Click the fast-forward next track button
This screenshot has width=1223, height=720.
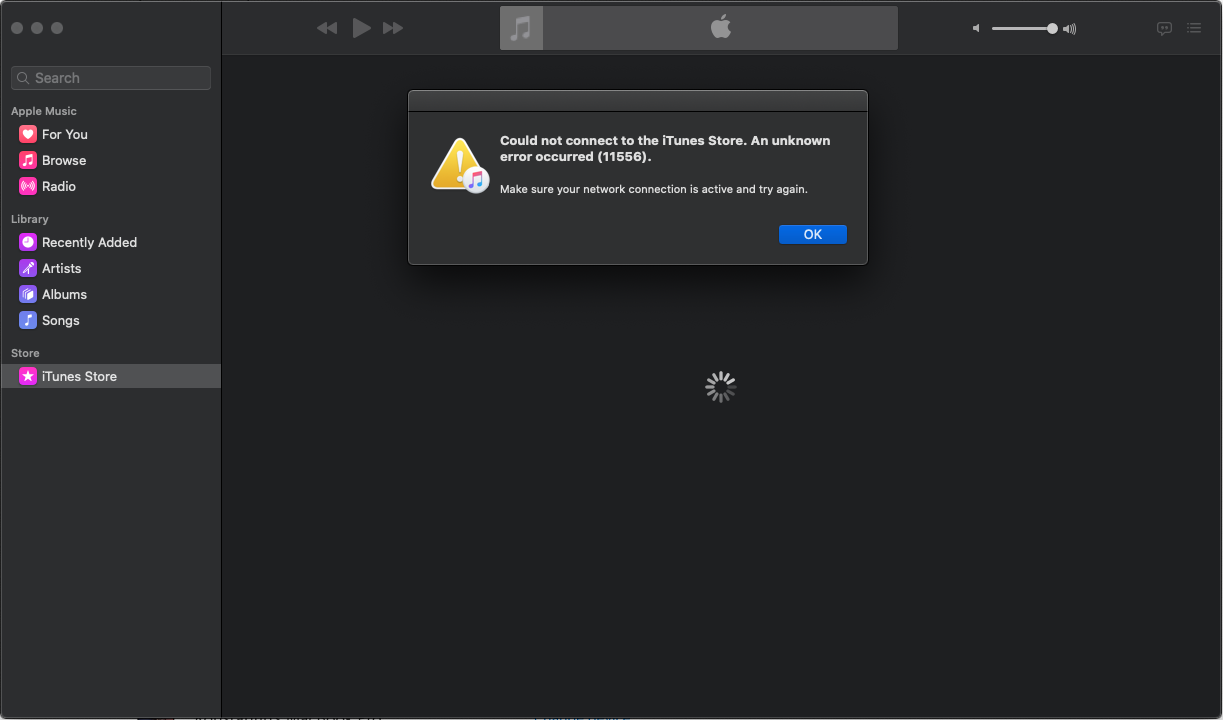(393, 28)
